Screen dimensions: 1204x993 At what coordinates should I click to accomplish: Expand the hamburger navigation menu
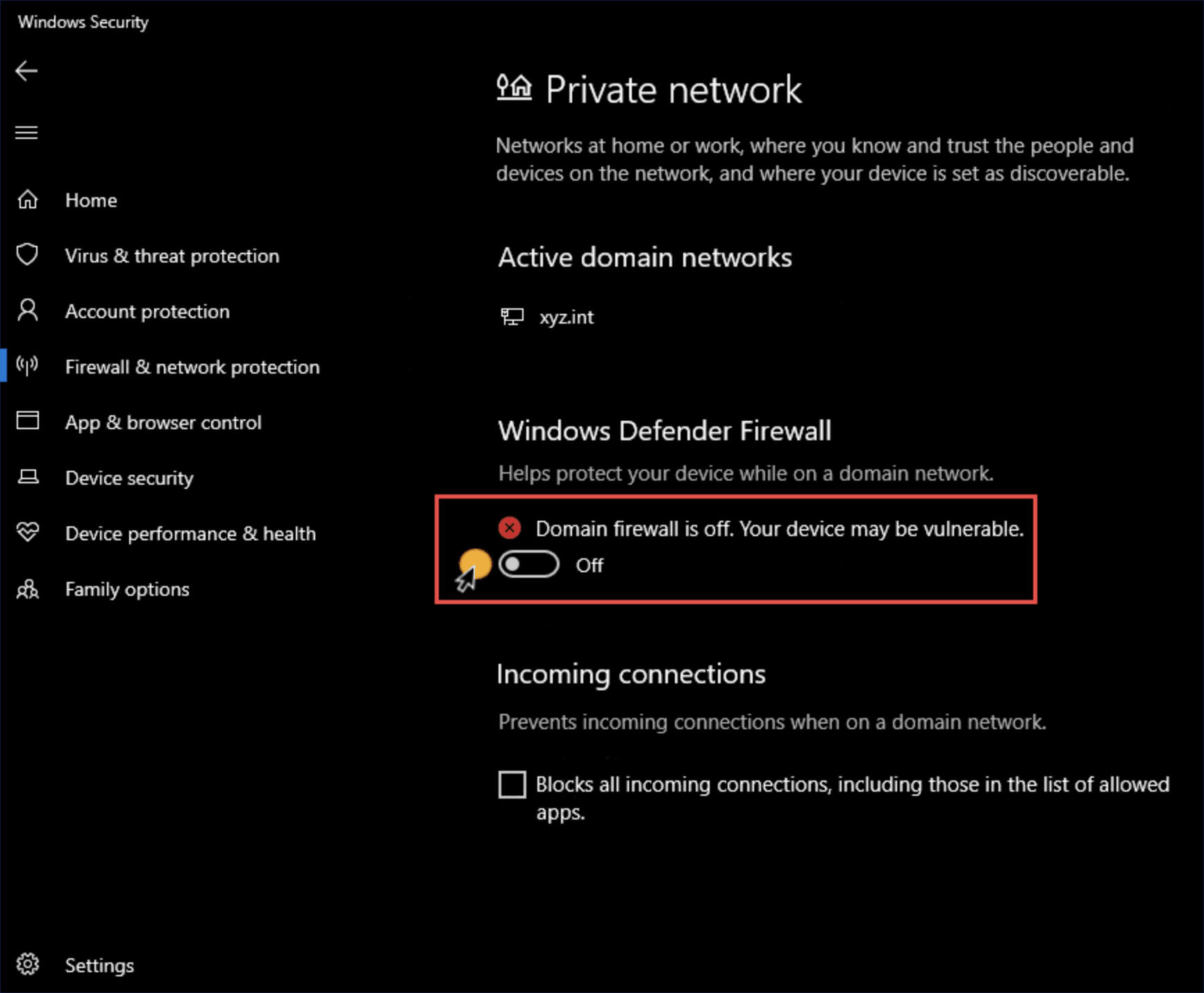pos(26,133)
